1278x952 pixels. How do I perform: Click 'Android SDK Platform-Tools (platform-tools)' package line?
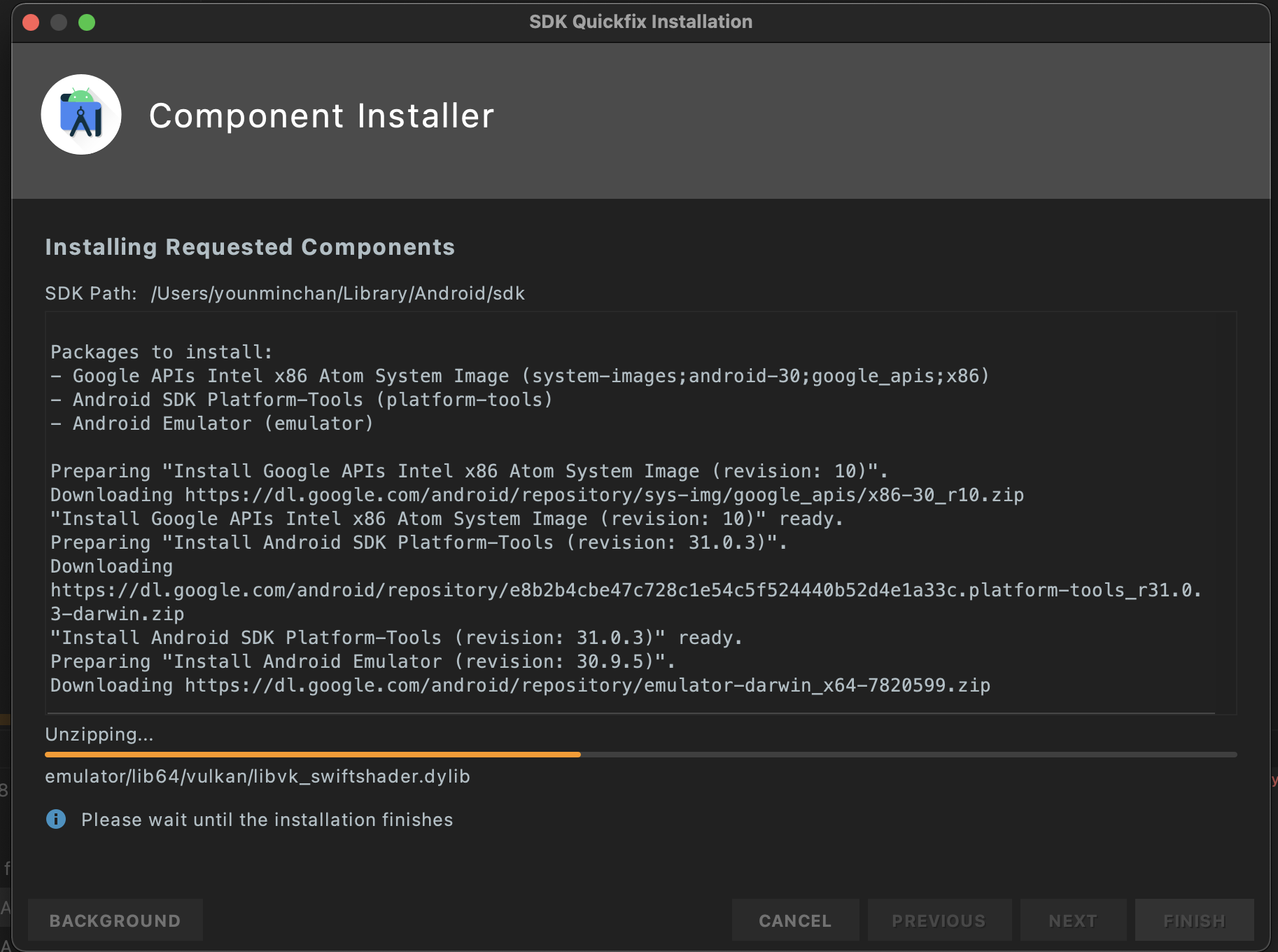tap(302, 400)
